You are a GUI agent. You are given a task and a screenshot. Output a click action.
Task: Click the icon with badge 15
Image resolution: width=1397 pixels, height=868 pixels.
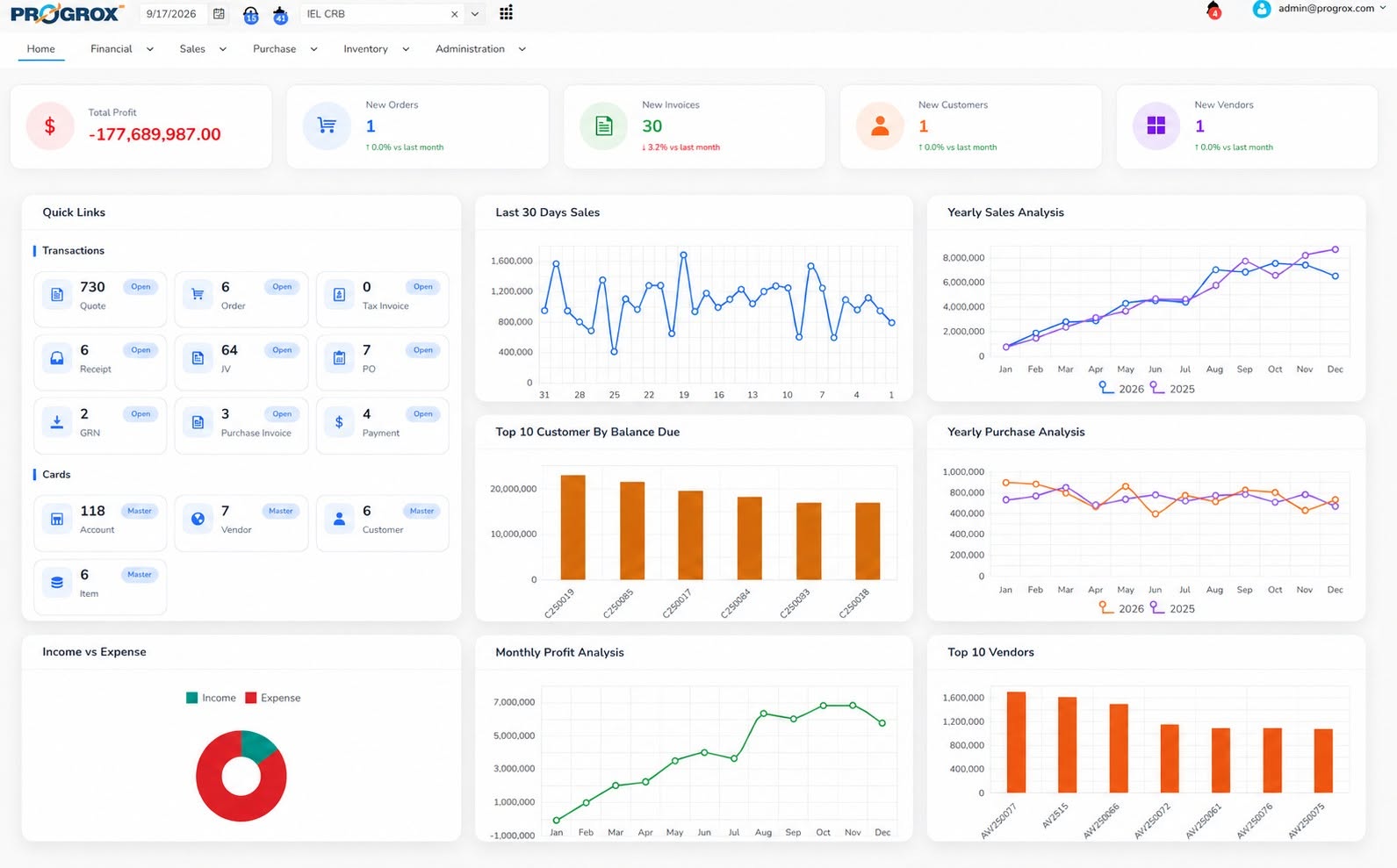tap(250, 14)
